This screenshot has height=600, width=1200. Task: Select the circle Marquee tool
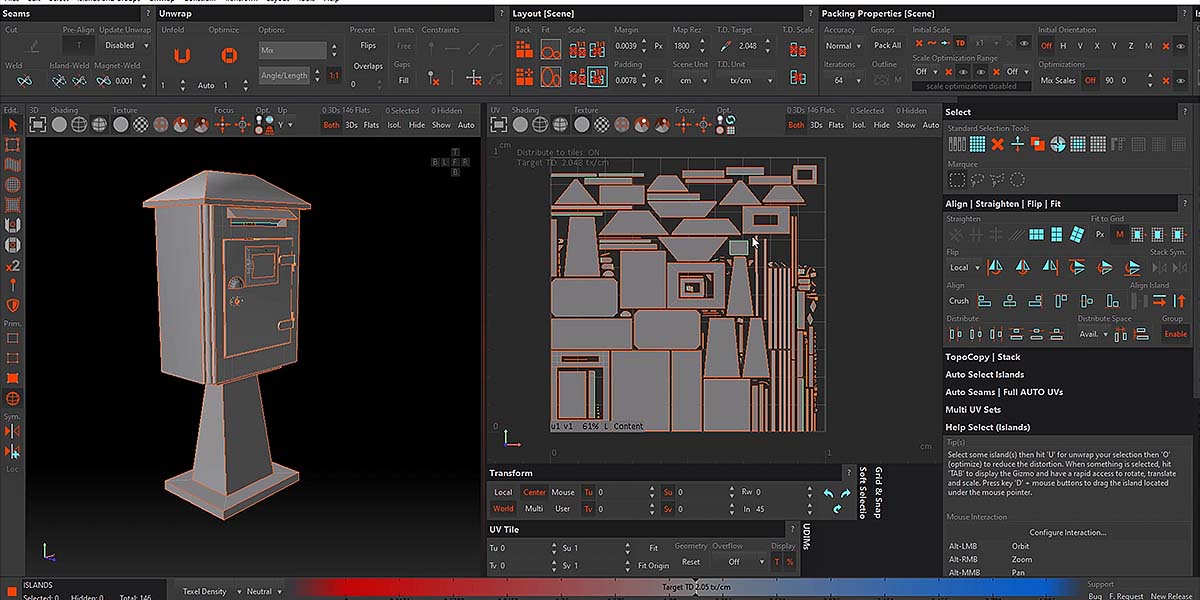tap(1017, 180)
